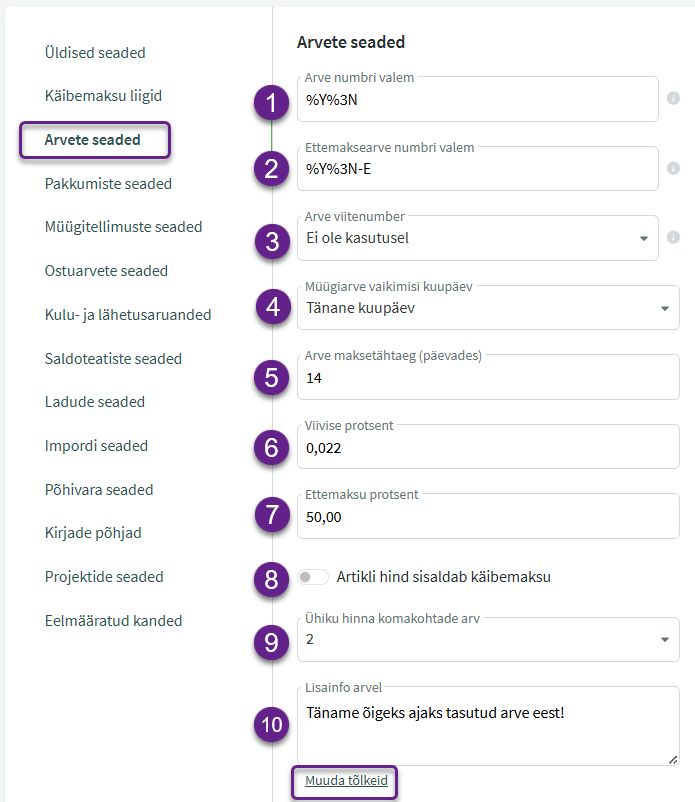695x802 pixels.
Task: Select Arvete seaded sidebar item
Action: tap(93, 140)
